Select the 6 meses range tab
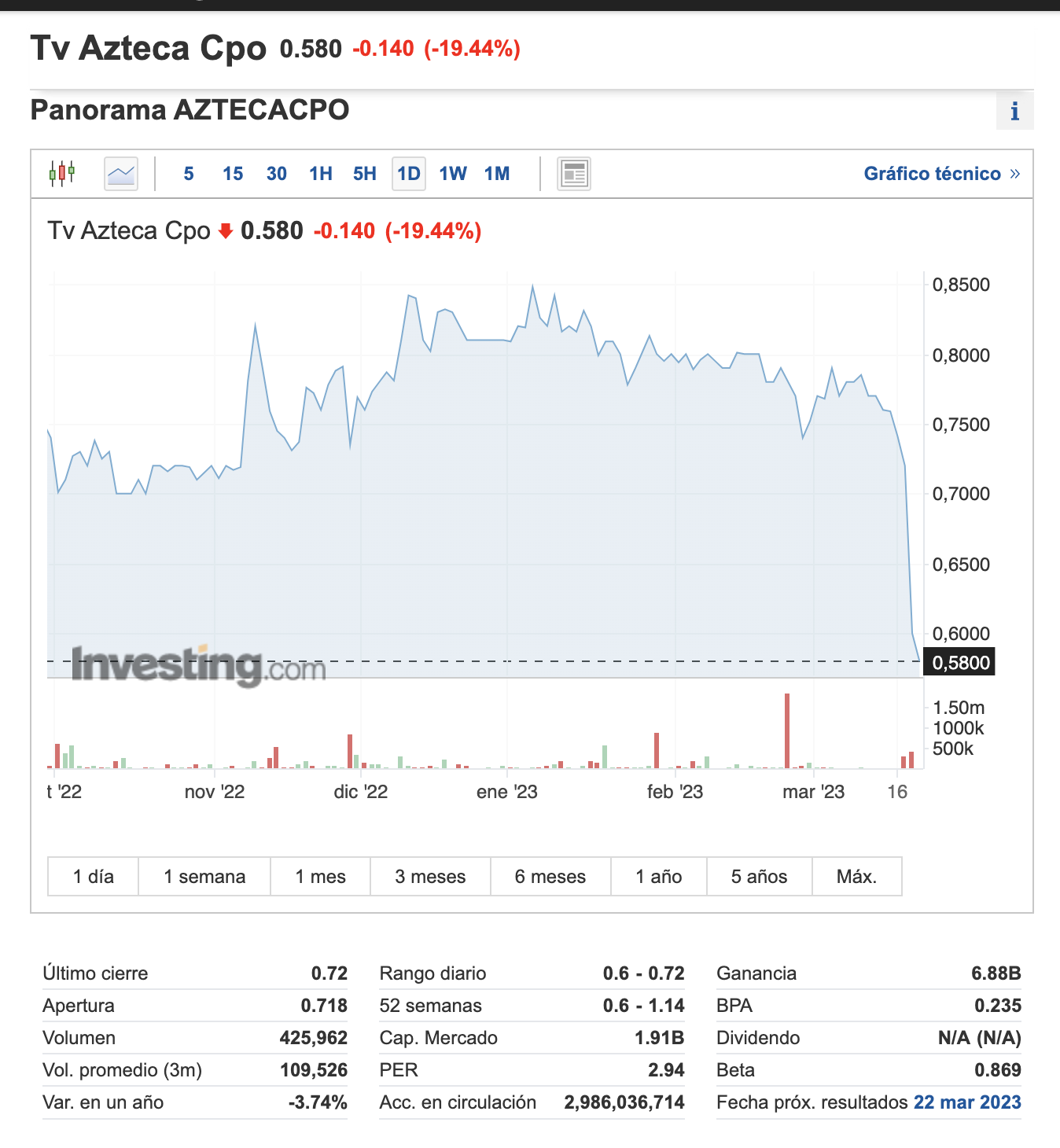This screenshot has width=1060, height=1148. click(550, 877)
